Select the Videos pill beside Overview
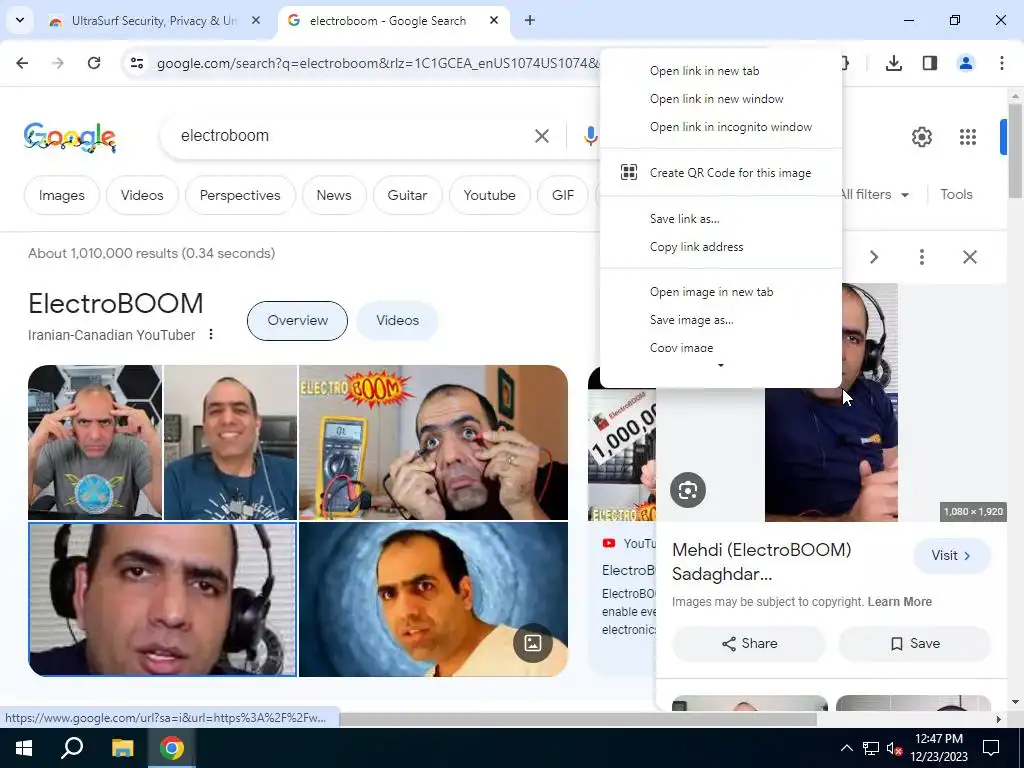 (397, 320)
